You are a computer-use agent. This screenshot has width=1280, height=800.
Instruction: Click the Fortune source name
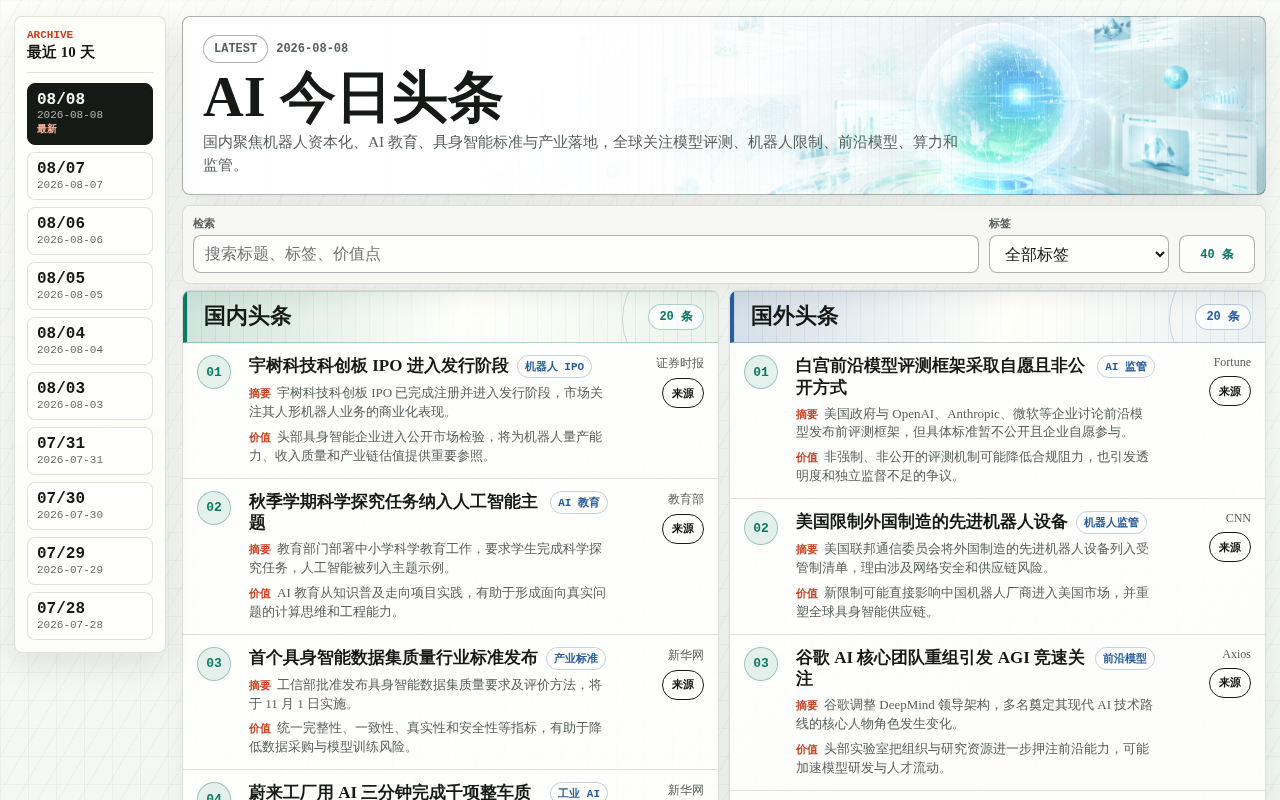pos(1232,362)
